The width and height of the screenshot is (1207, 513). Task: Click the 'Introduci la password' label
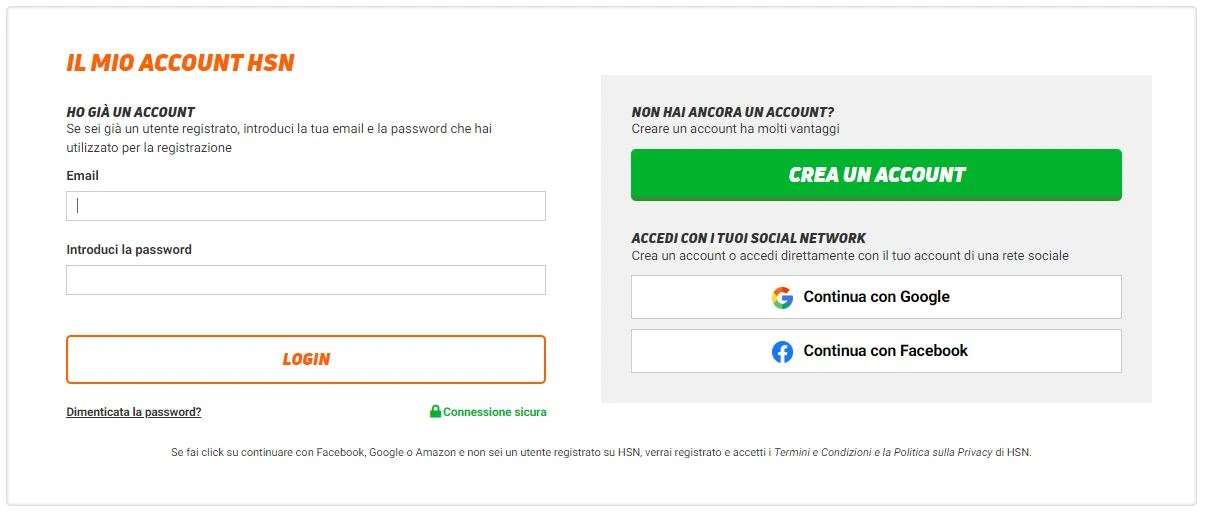(x=129, y=250)
